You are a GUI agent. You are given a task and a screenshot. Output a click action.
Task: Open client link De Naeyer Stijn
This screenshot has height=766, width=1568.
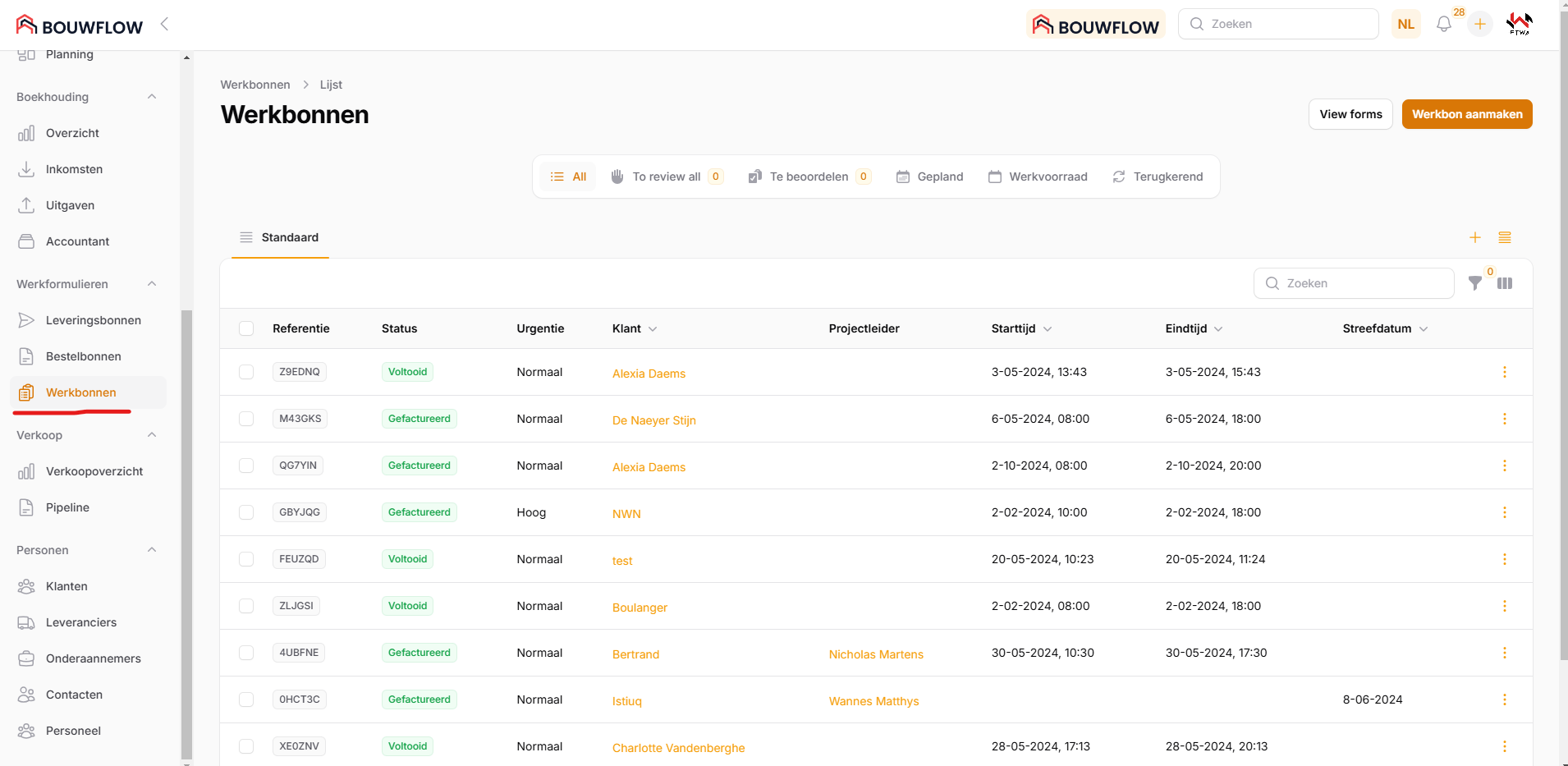tap(653, 420)
